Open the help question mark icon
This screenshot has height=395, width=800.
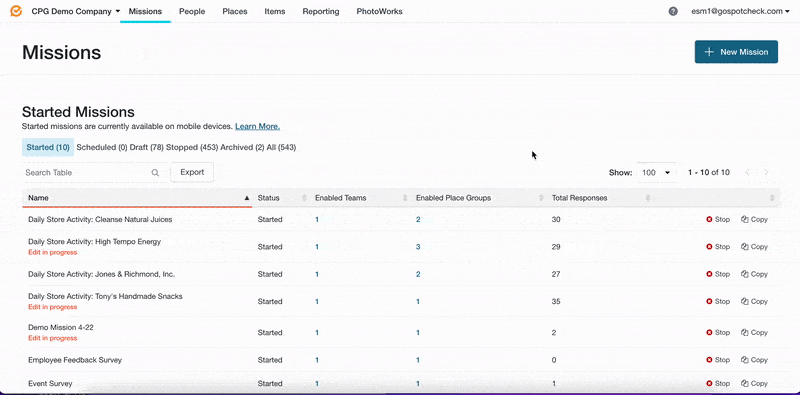pos(673,11)
